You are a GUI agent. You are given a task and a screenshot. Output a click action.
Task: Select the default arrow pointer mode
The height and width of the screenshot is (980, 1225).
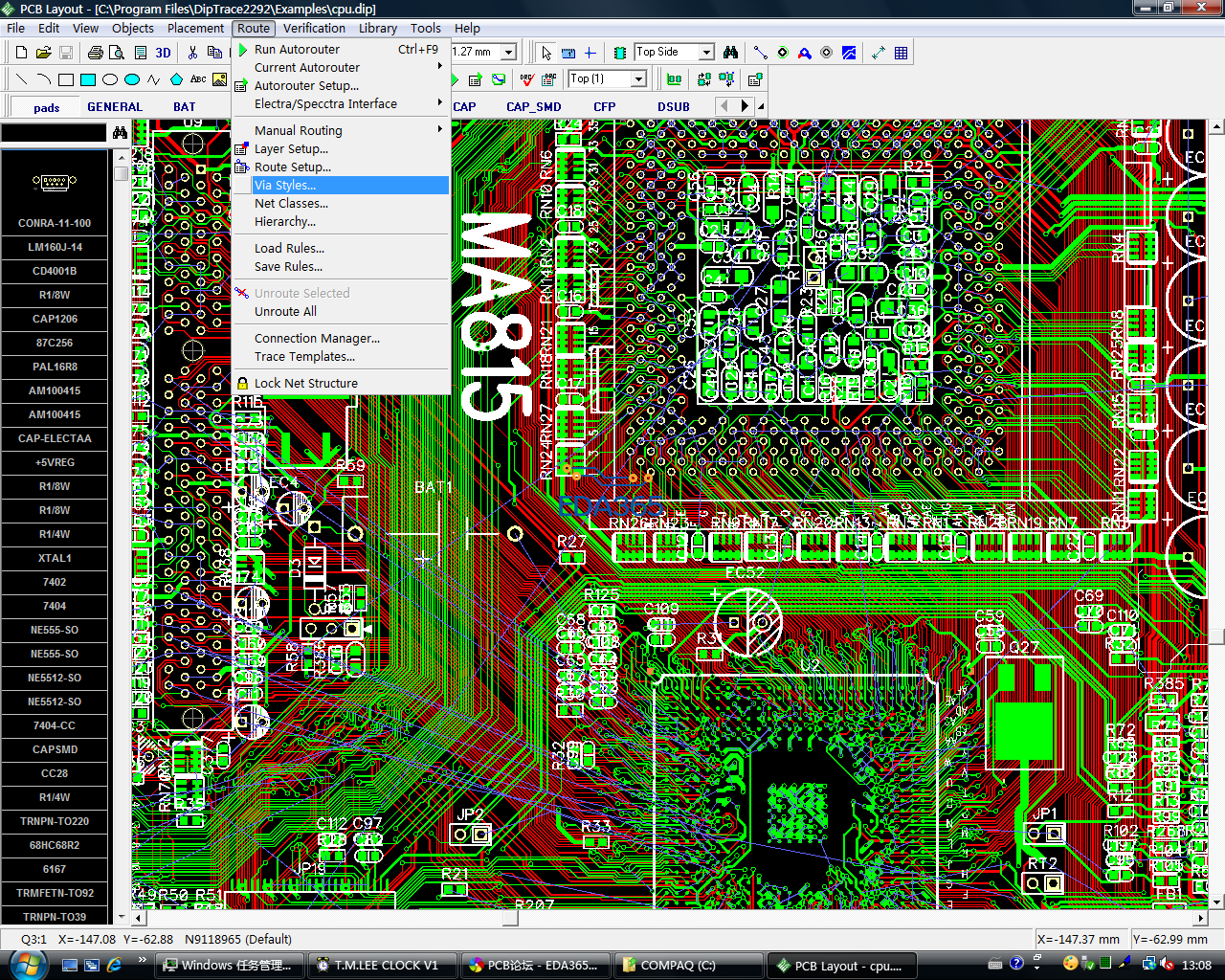coord(546,53)
